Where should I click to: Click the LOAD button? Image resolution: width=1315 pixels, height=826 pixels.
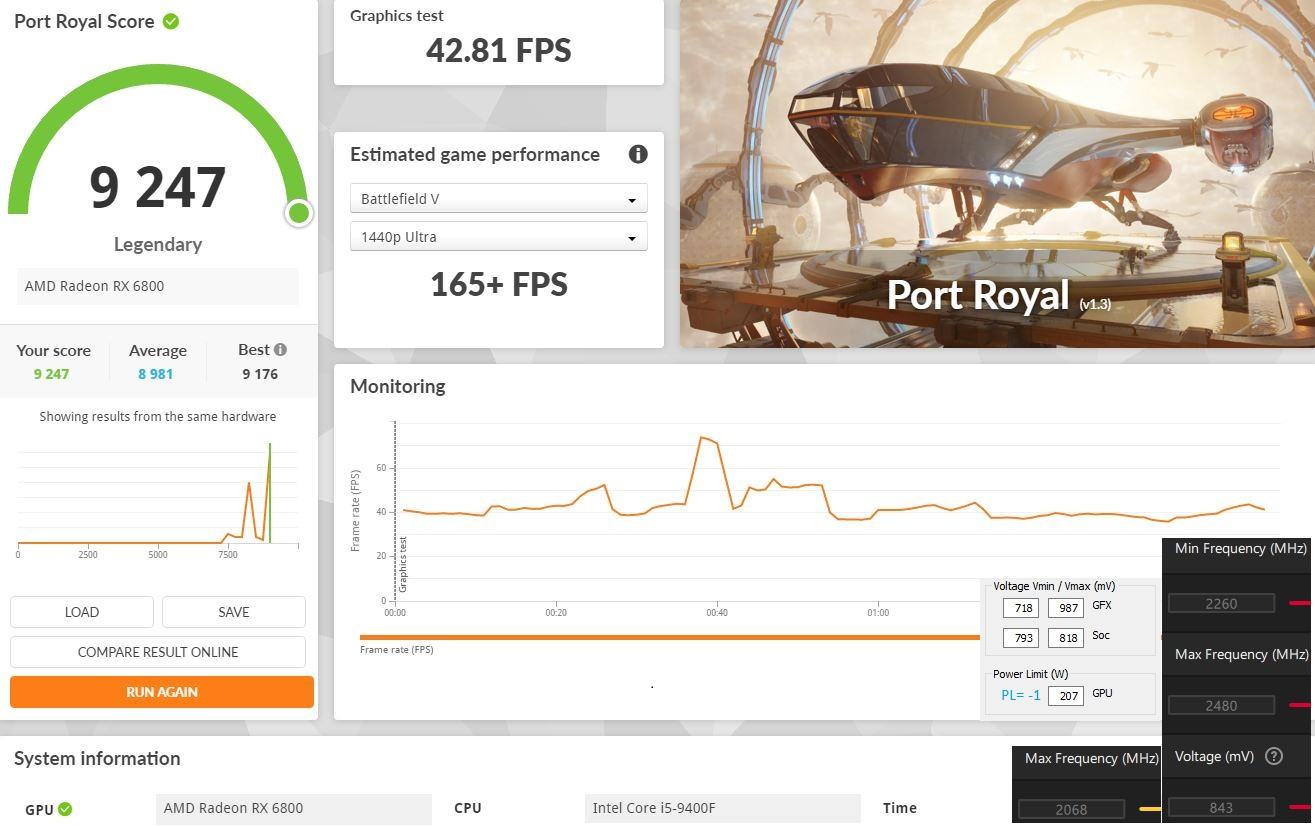point(82,612)
